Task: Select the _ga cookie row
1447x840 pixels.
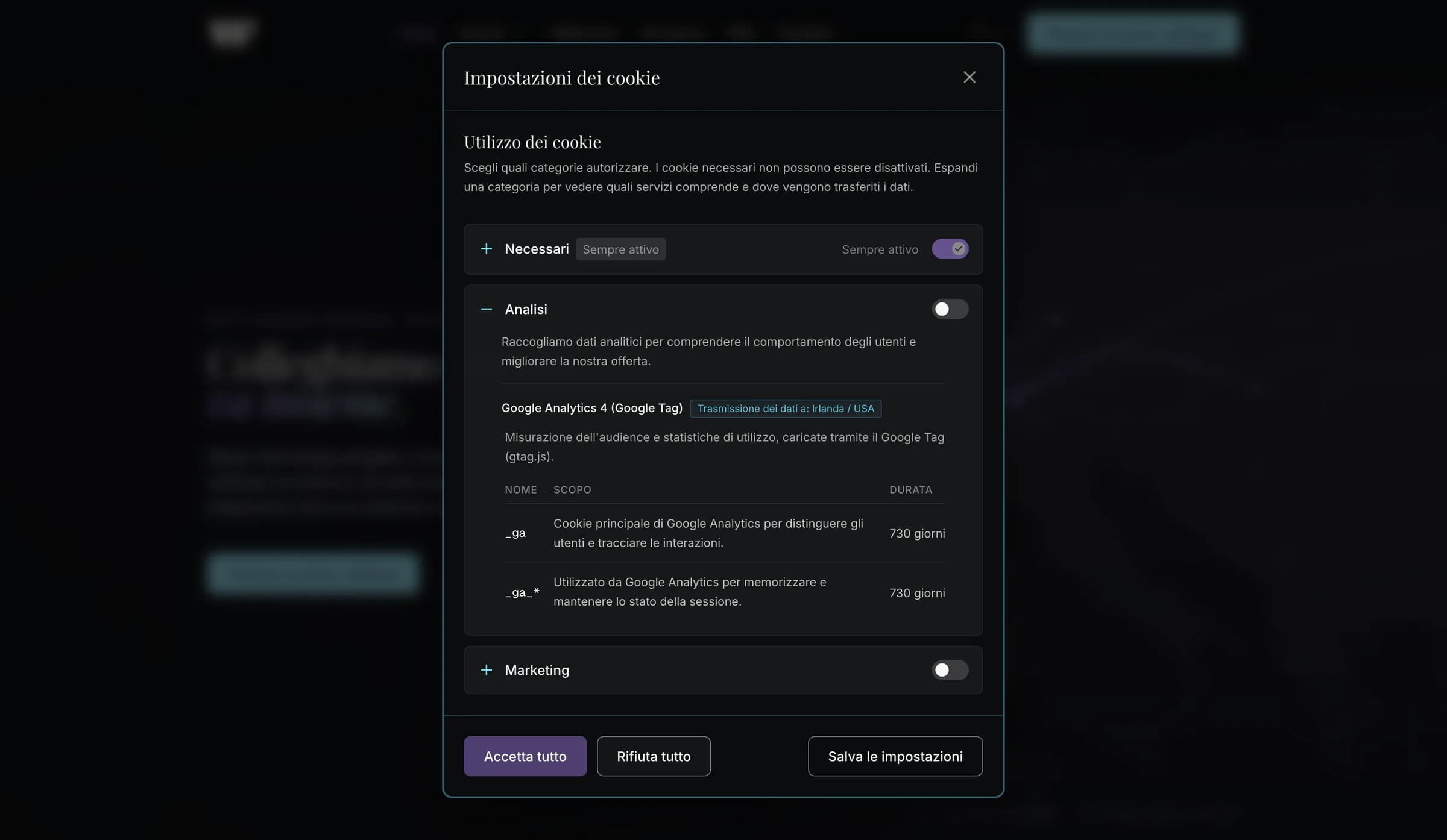Action: click(725, 533)
